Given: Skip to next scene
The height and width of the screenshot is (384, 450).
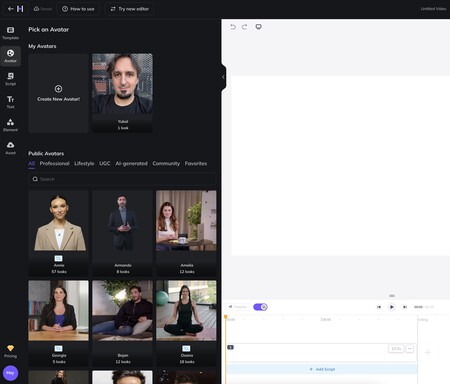Looking at the screenshot, I should (405, 307).
